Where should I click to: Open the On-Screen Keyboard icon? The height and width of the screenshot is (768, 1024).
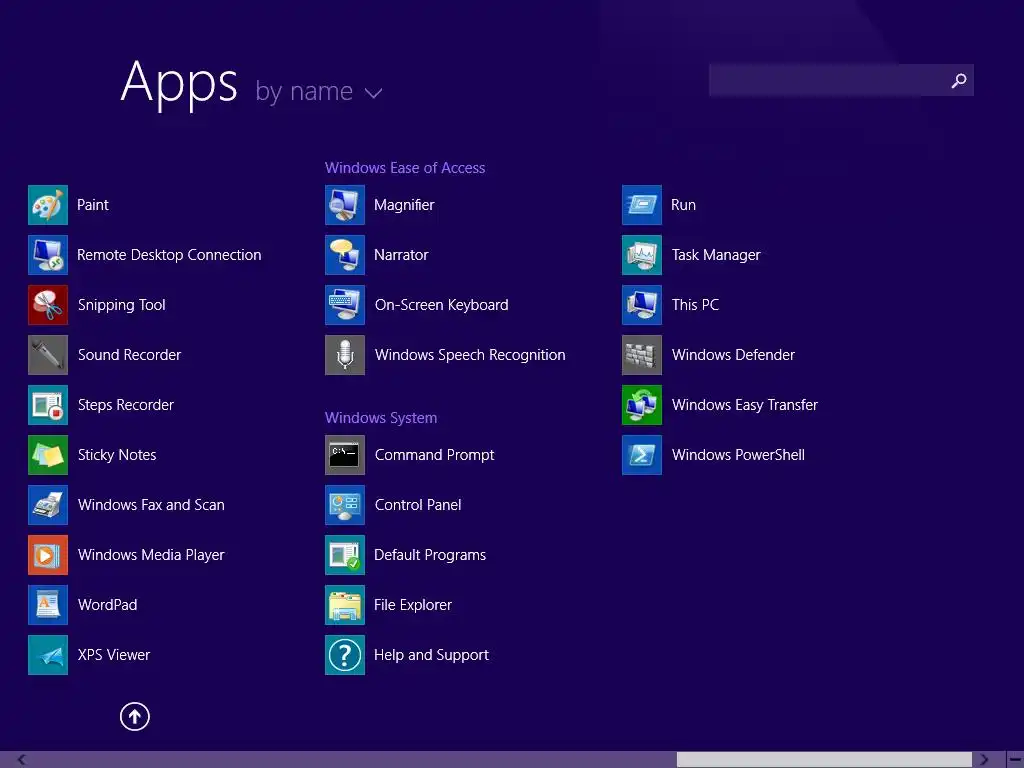click(x=345, y=305)
